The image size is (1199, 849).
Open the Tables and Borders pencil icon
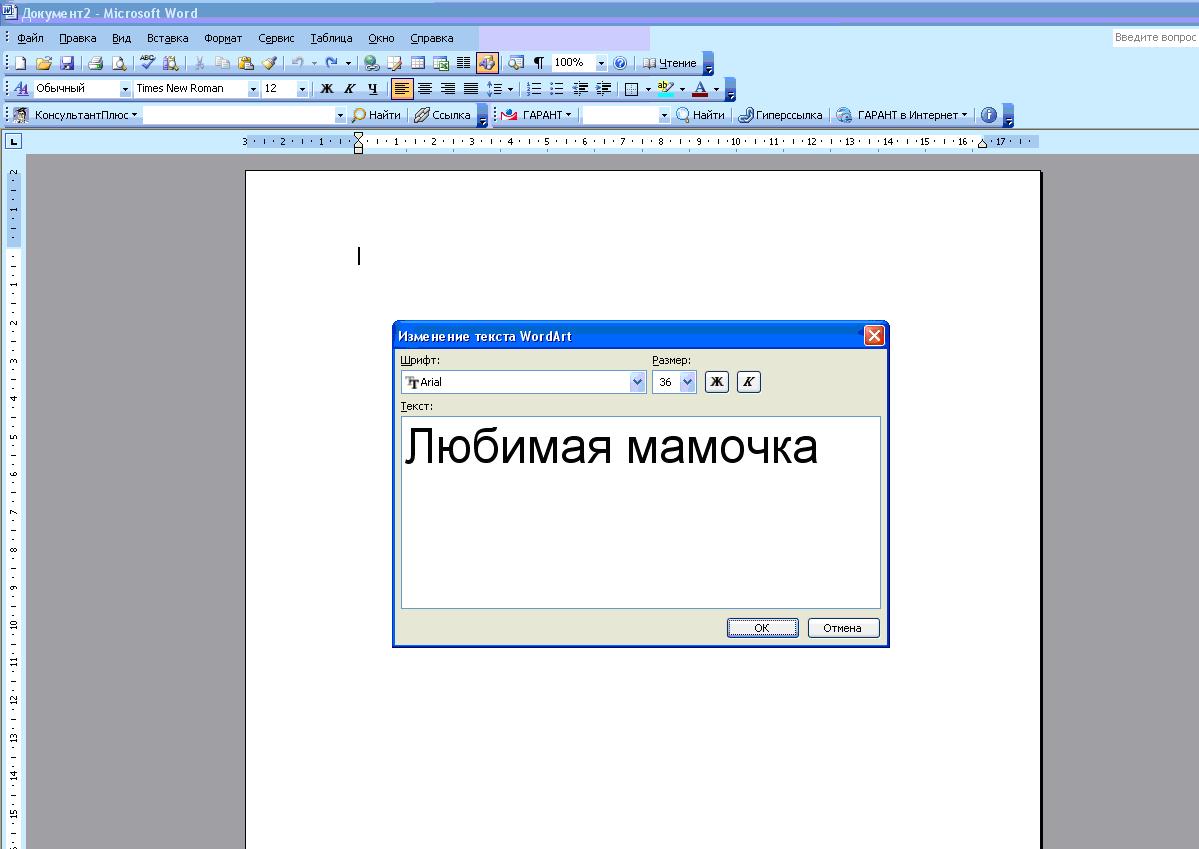coord(395,63)
